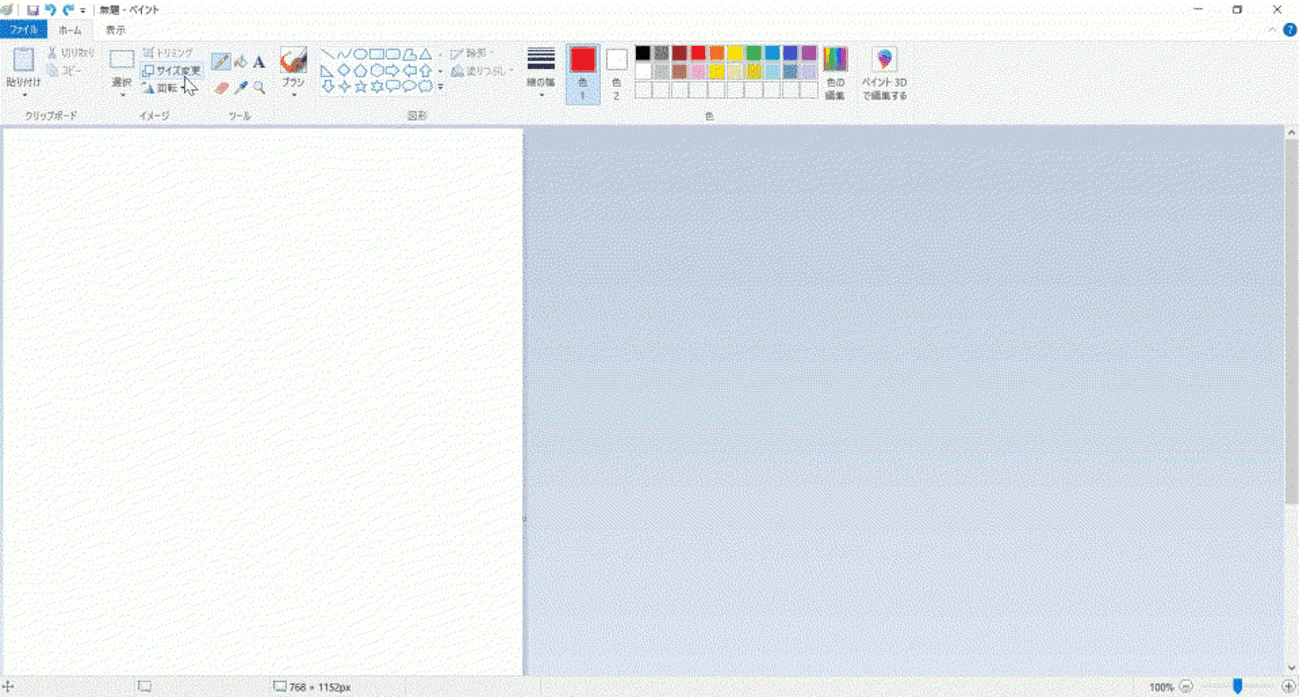1299x697 pixels.
Task: Open the blue Help question mark icon
Action: click(1289, 30)
